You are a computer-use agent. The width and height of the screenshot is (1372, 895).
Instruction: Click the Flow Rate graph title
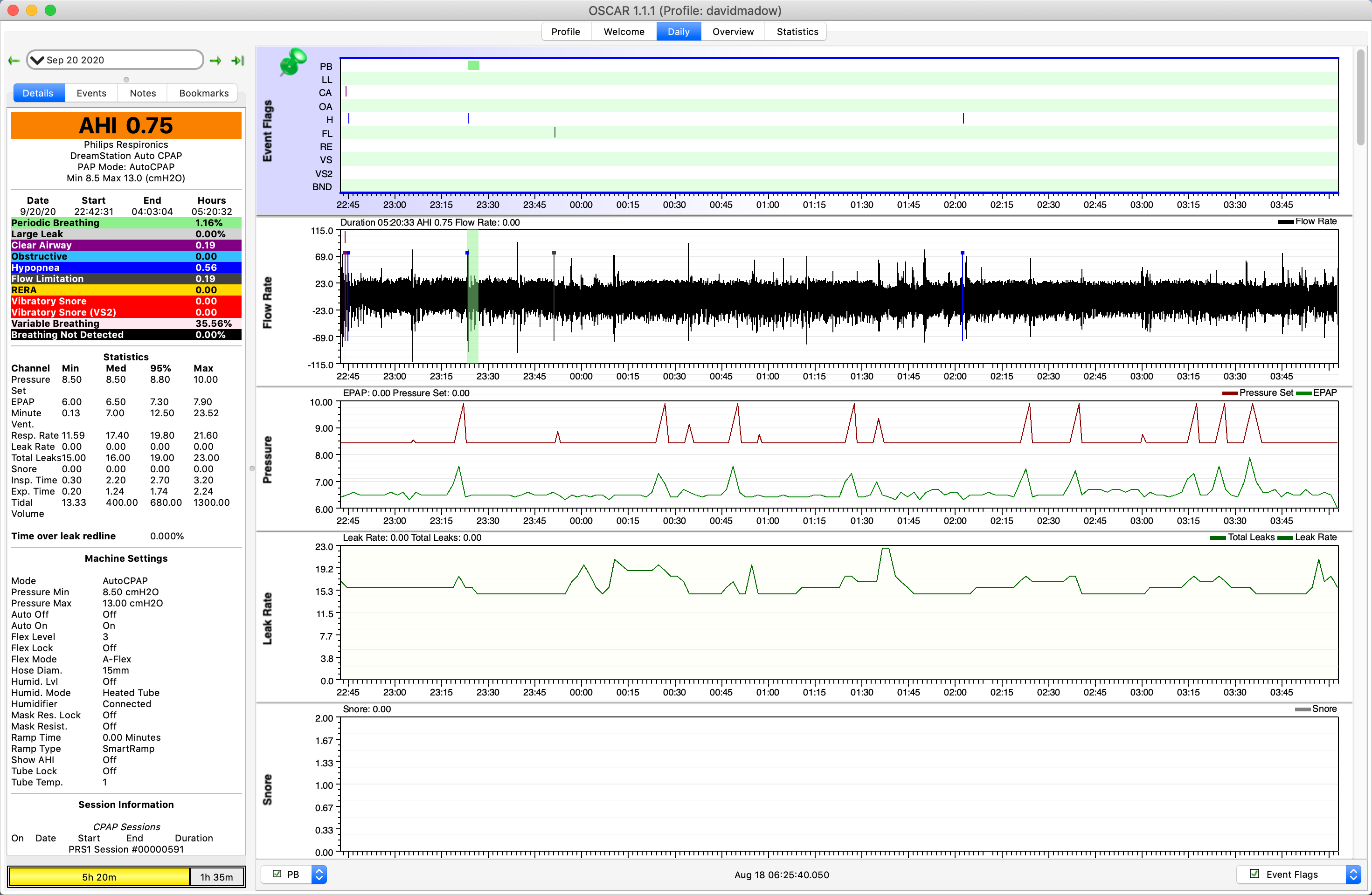268,303
